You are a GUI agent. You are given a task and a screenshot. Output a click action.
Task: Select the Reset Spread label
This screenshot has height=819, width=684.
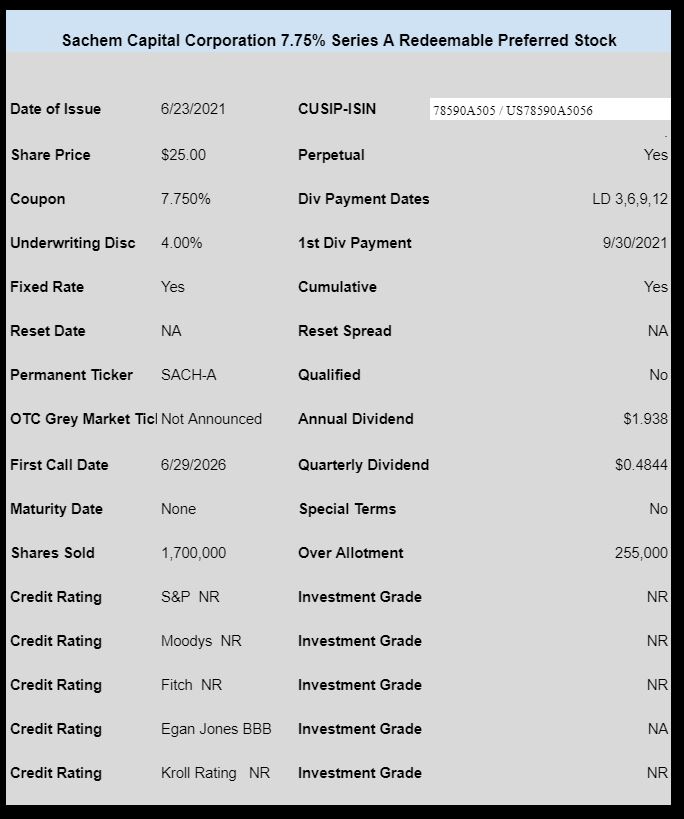click(345, 331)
